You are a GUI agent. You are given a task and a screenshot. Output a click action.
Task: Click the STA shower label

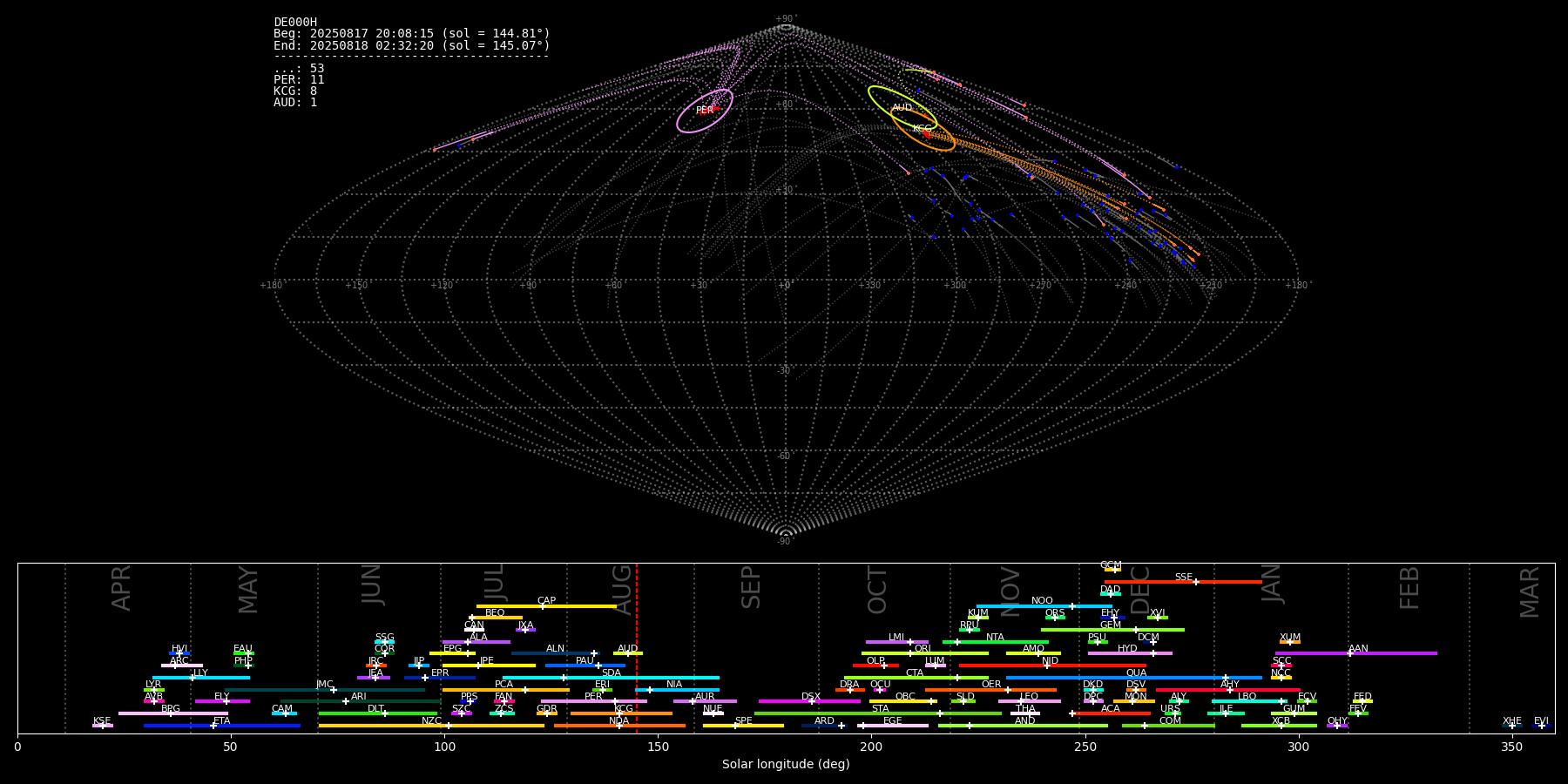880,709
